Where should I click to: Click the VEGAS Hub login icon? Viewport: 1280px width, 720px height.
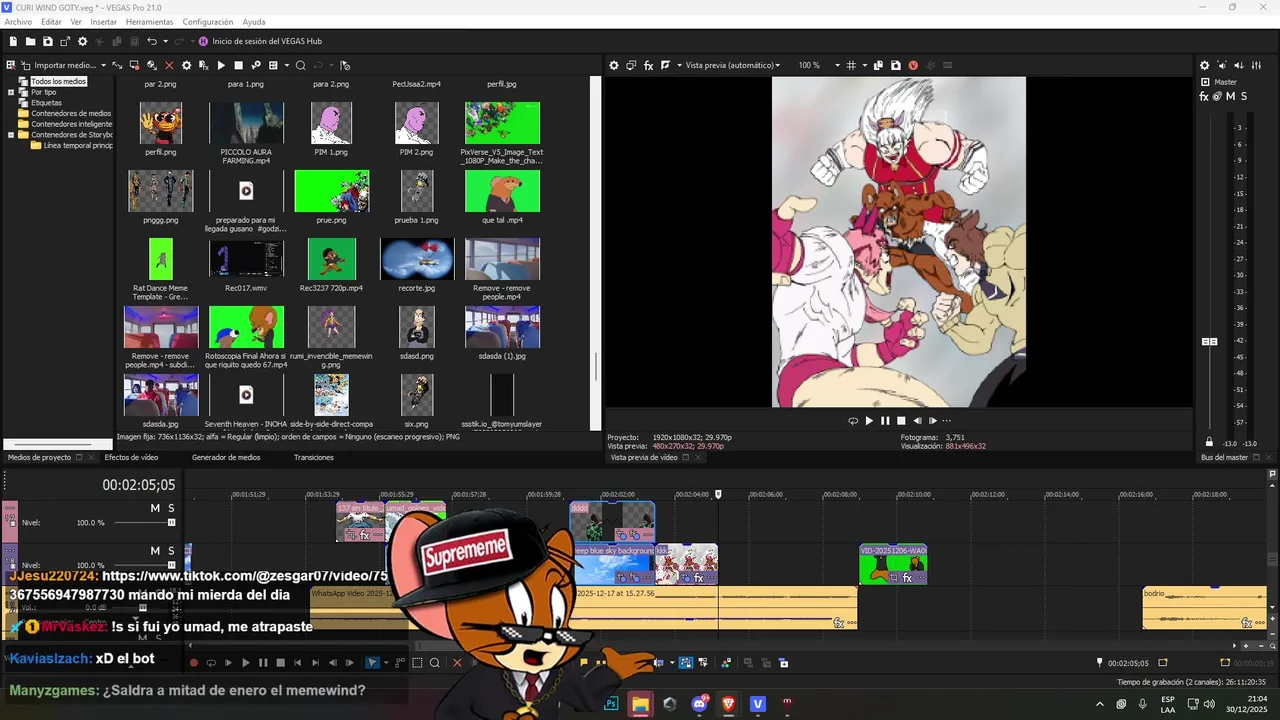(x=203, y=41)
